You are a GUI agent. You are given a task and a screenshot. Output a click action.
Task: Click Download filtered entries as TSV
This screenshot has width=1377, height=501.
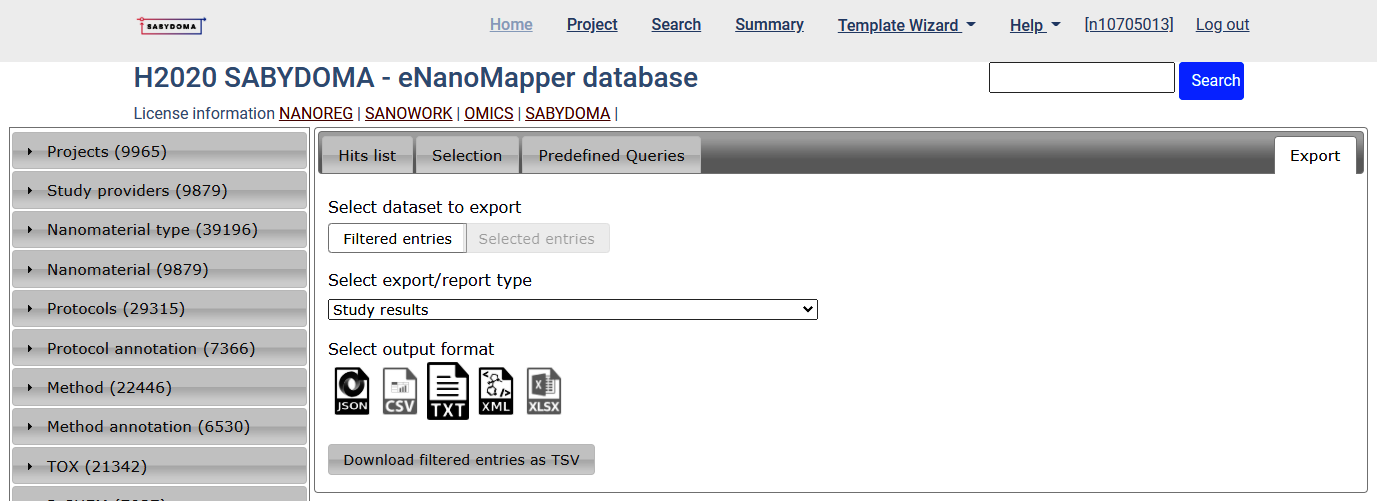coord(461,460)
